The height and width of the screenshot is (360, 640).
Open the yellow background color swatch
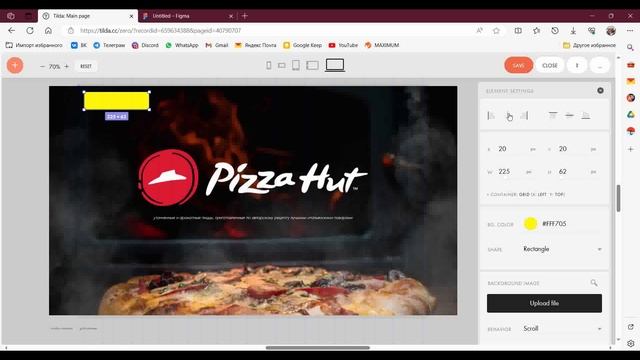(530, 224)
